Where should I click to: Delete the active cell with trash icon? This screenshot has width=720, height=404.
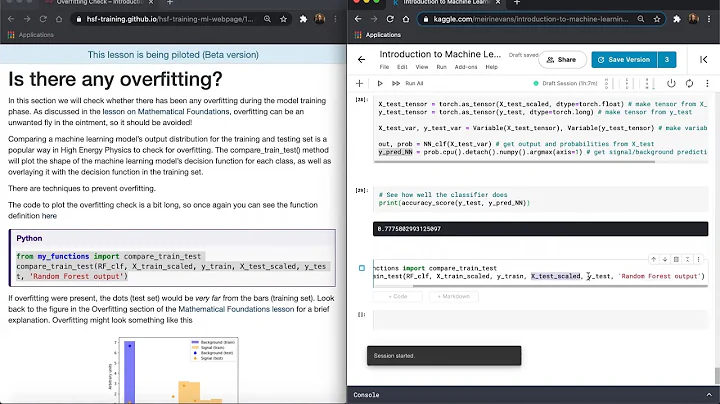tap(676, 259)
